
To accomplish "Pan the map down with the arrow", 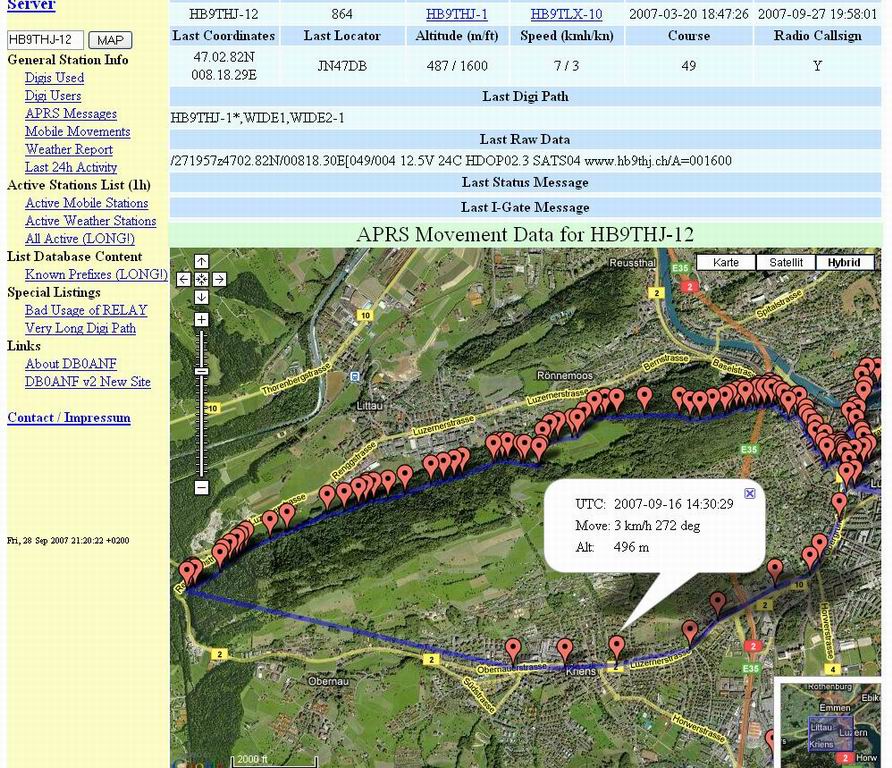I will point(201,298).
